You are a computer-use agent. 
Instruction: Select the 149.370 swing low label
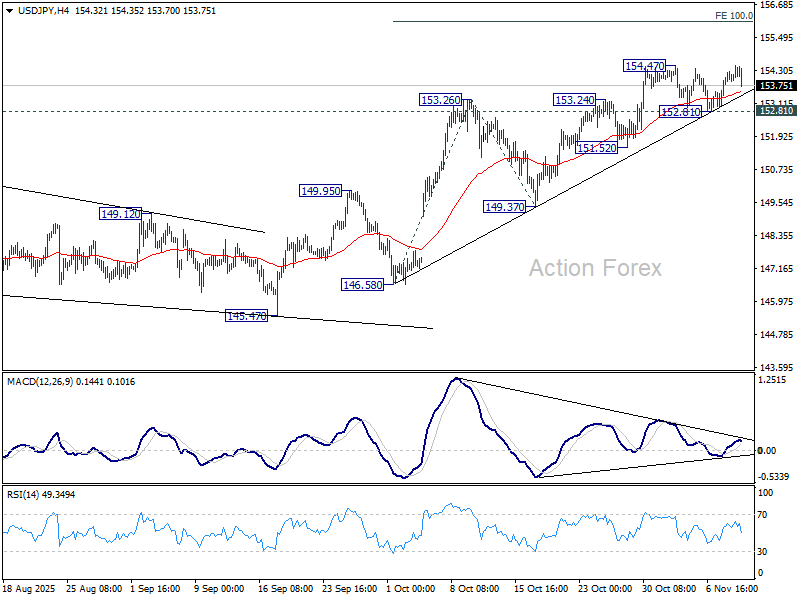tap(504, 207)
